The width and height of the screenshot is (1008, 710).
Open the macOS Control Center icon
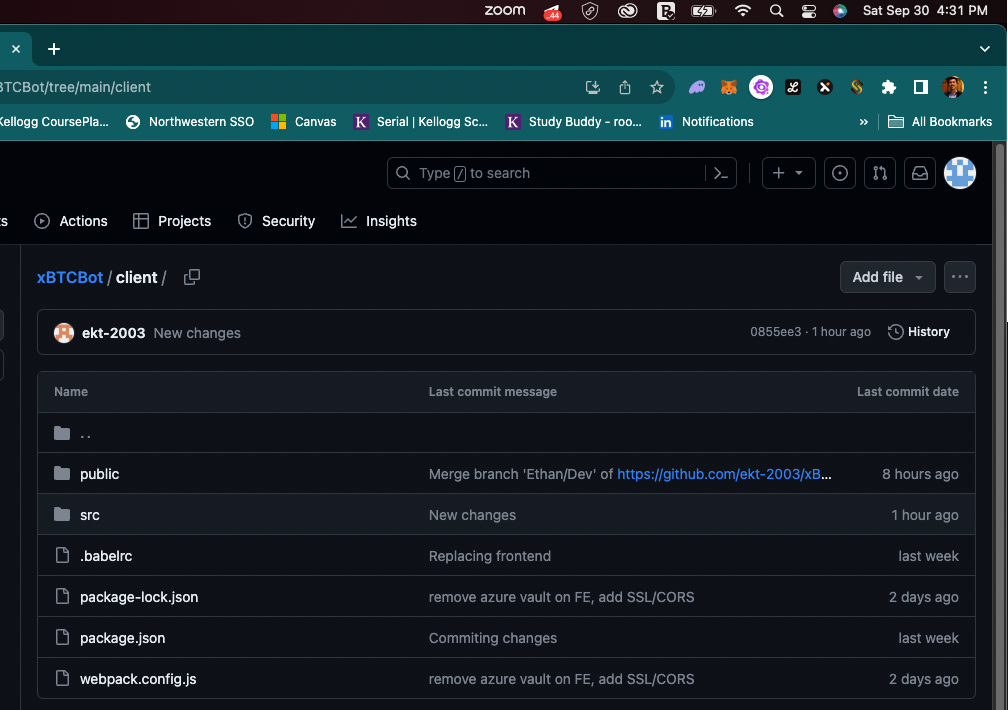tap(808, 11)
